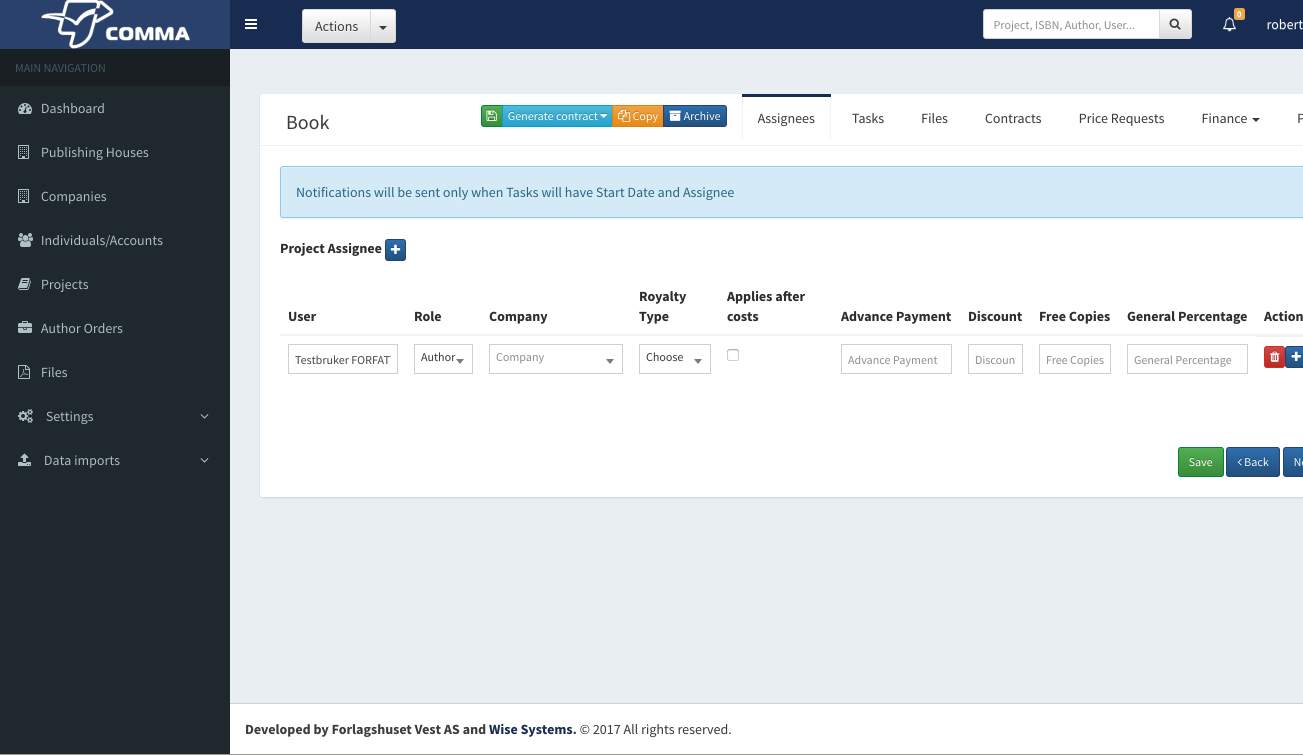
Task: Delete assignee row with red trash icon
Action: [x=1273, y=357]
